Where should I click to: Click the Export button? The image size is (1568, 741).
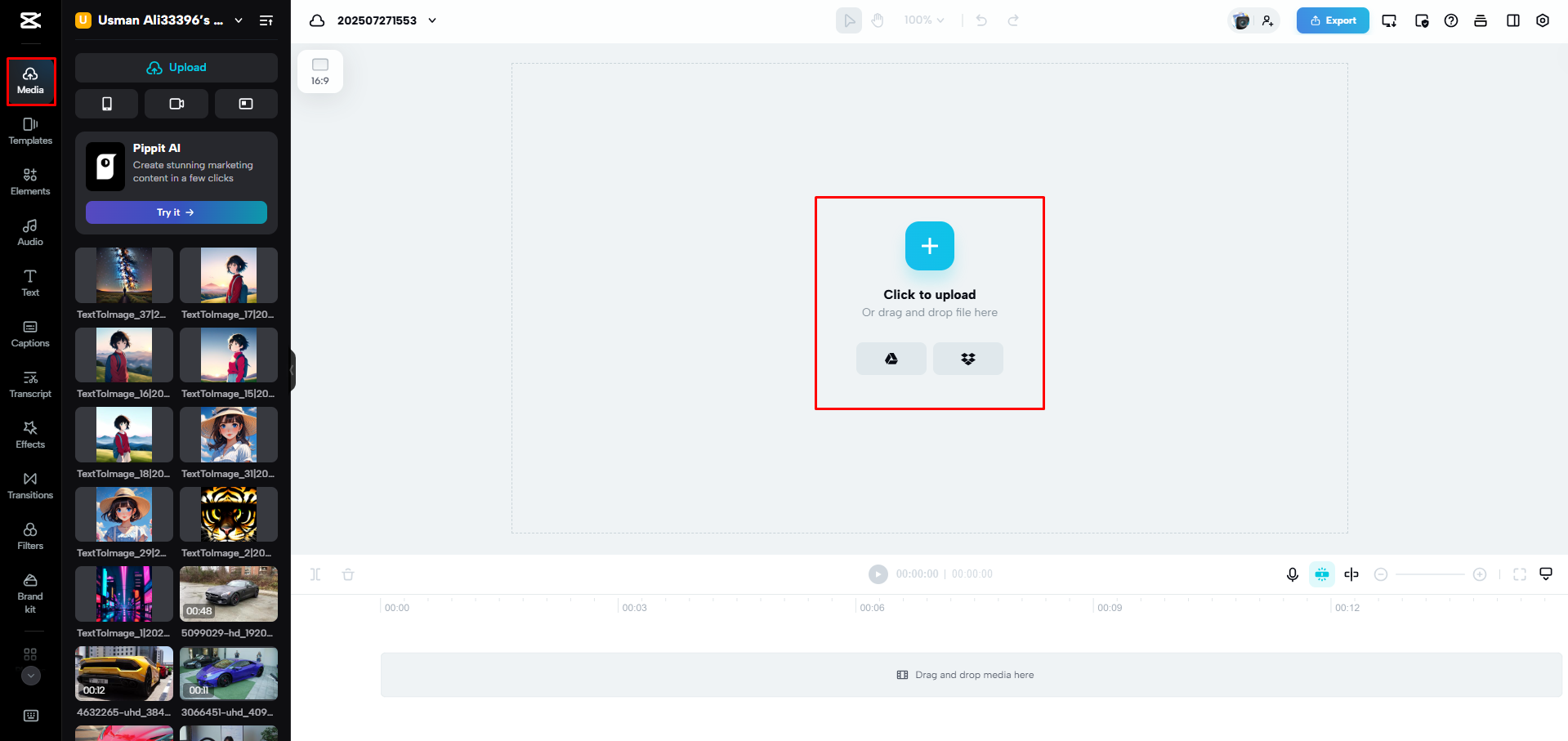(1333, 20)
